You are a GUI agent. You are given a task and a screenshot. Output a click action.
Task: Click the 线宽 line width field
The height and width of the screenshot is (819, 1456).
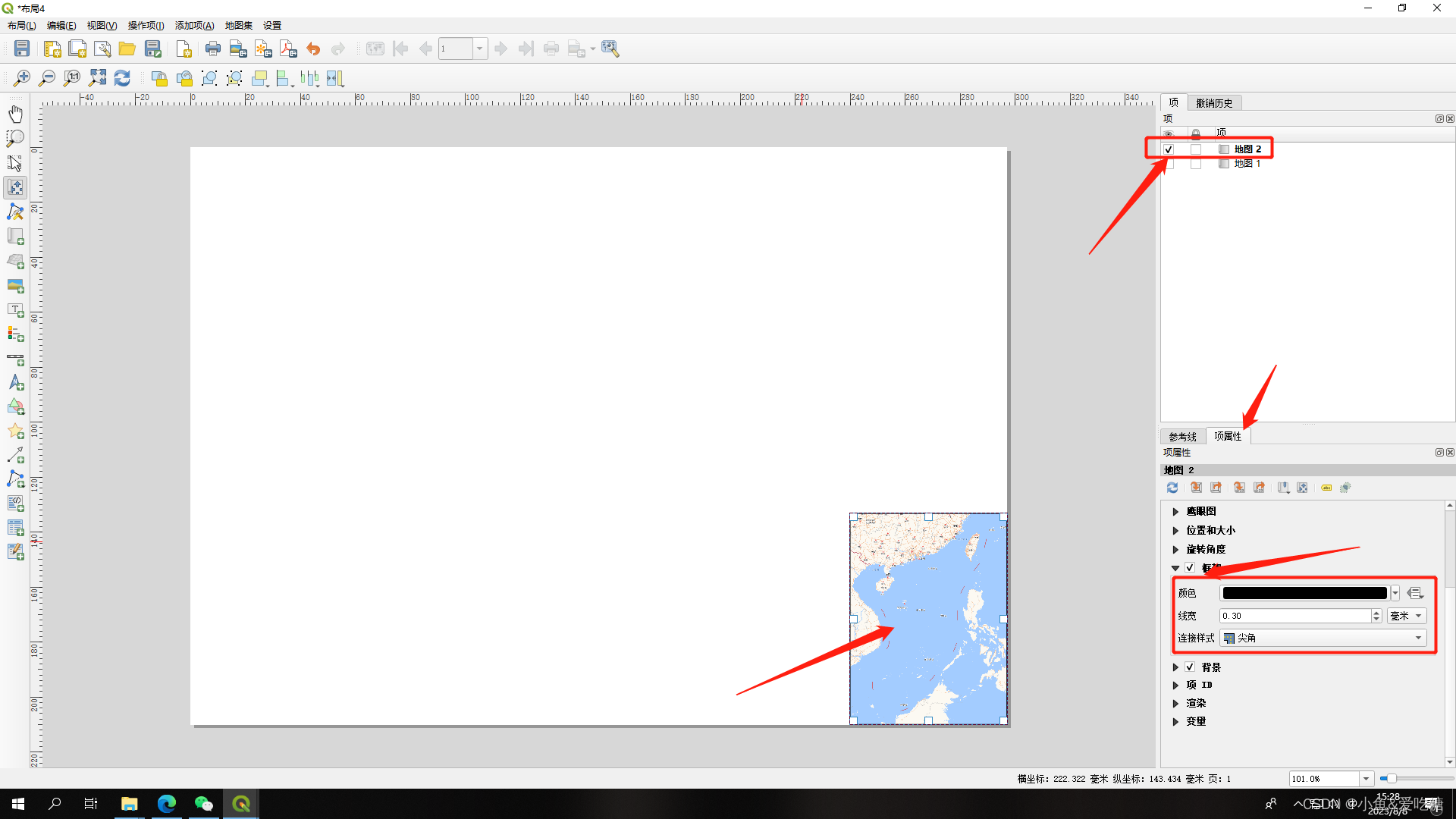click(1294, 617)
